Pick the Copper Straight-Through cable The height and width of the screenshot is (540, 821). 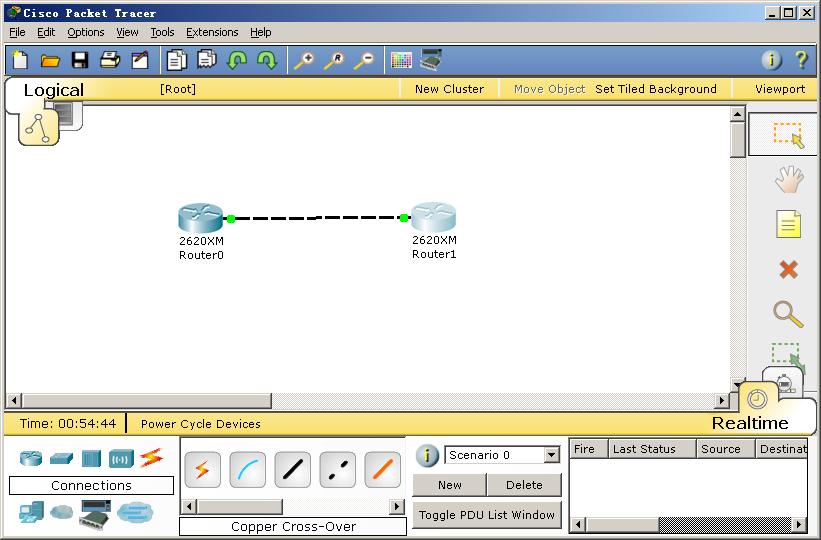(x=293, y=470)
